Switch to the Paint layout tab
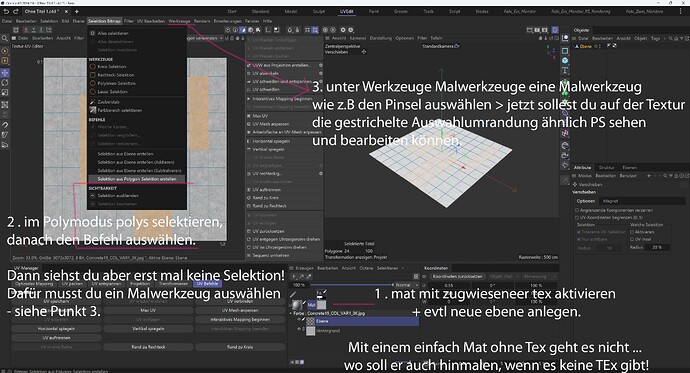Image resolution: width=690 pixels, height=373 pixels. pos(374,11)
